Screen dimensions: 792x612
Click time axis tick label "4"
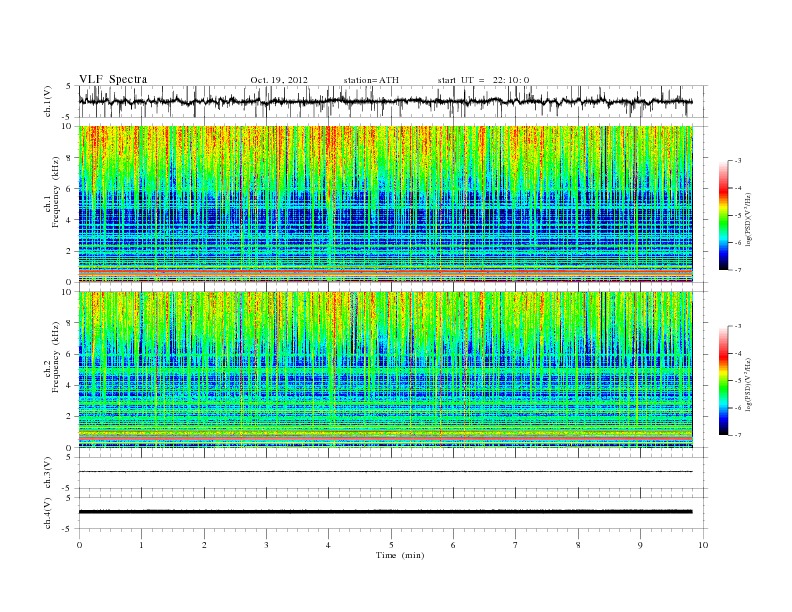point(329,545)
